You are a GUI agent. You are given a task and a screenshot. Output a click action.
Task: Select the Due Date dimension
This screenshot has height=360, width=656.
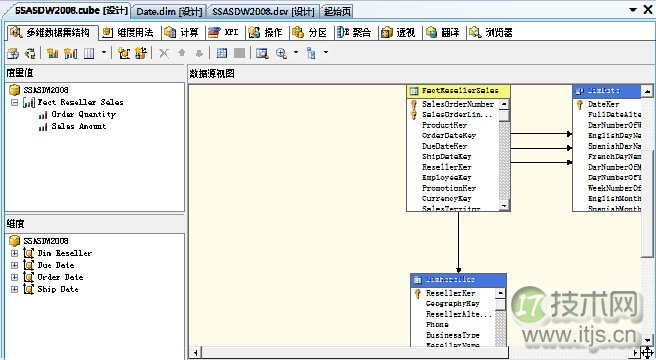56,265
